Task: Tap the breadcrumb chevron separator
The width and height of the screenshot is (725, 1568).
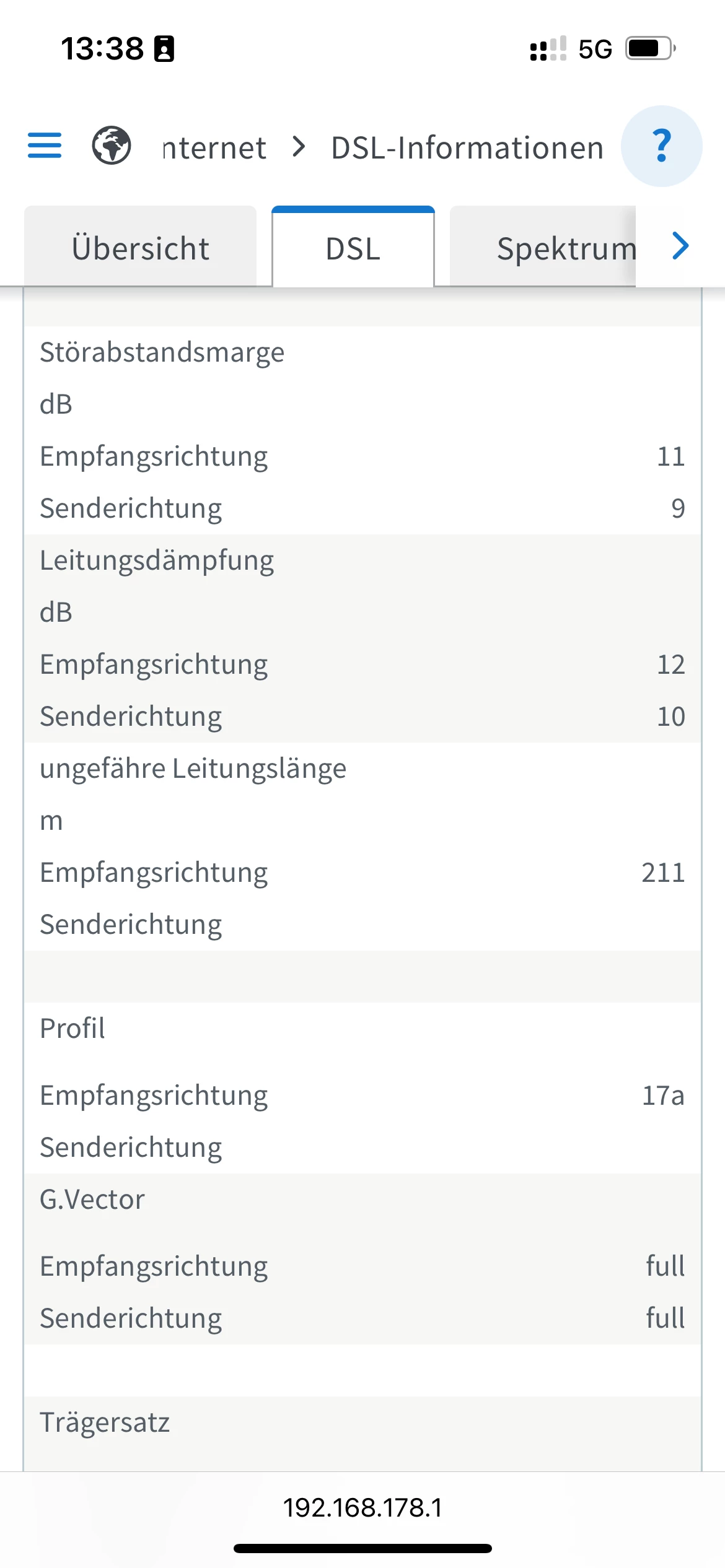Action: (x=299, y=147)
